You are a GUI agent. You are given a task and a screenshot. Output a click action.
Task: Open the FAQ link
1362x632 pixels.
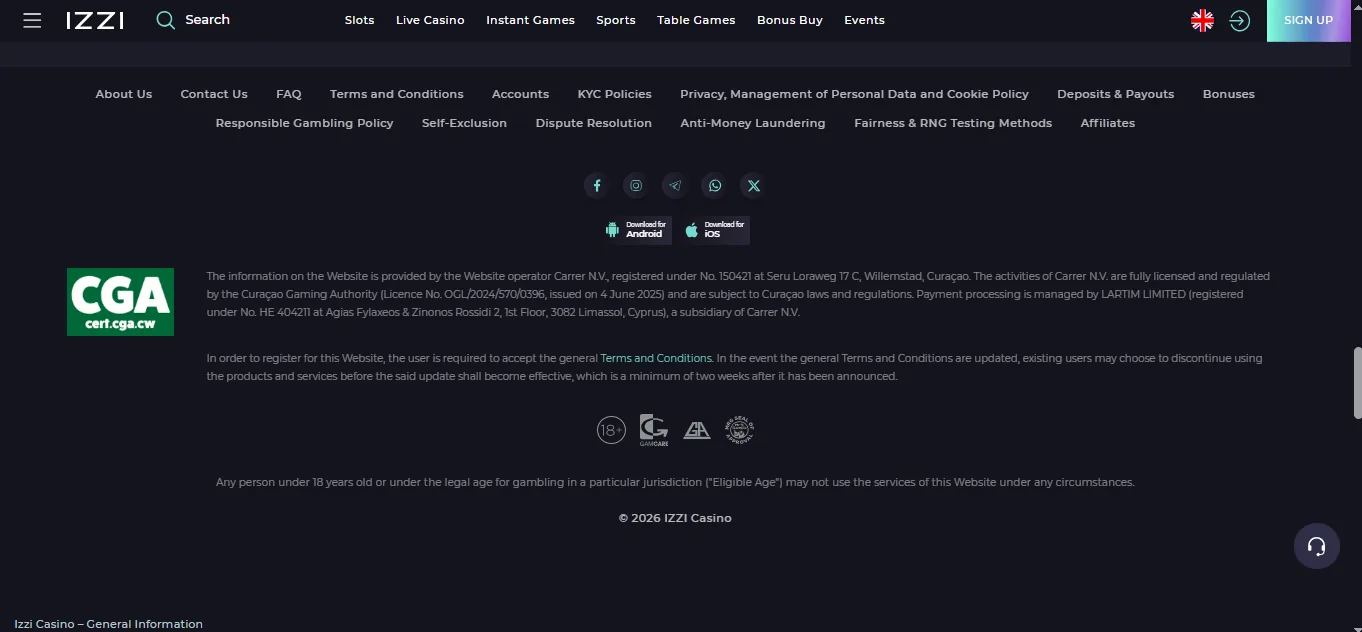(289, 94)
